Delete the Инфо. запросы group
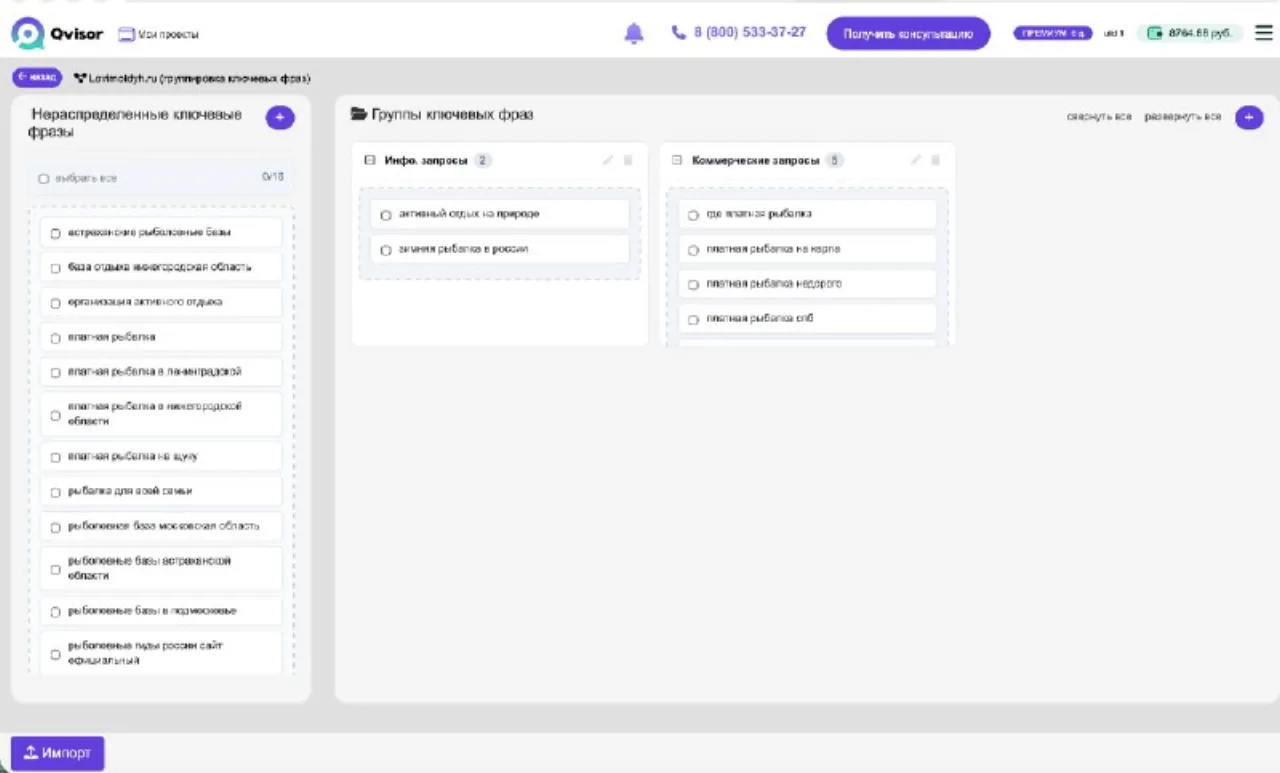Image resolution: width=1280 pixels, height=773 pixels. click(628, 160)
